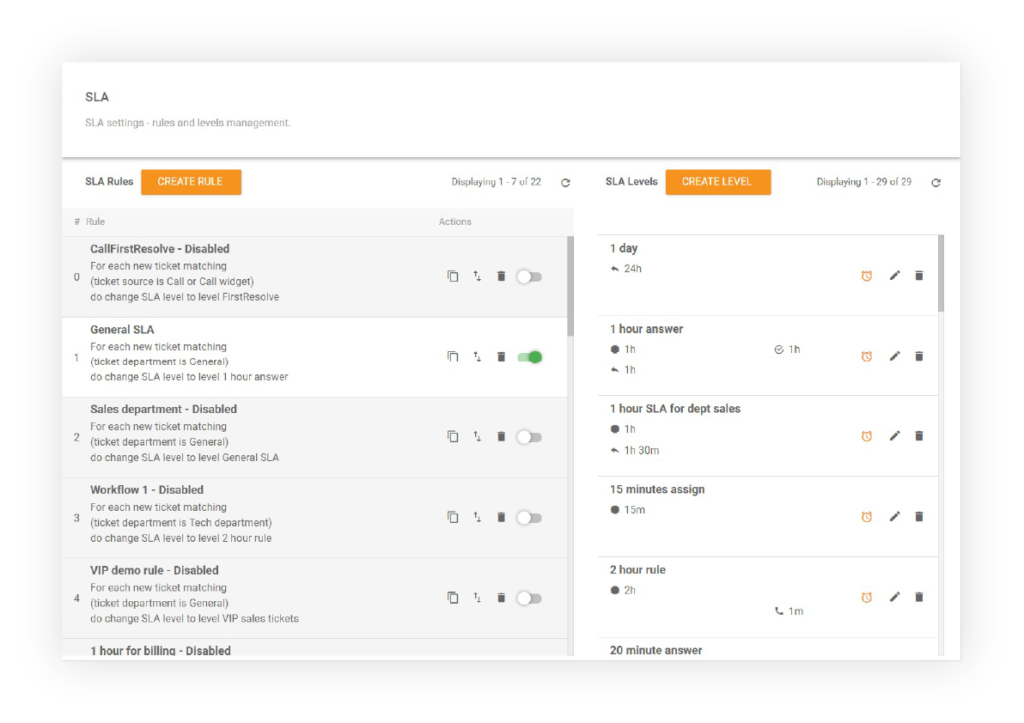The width and height of the screenshot is (1024, 723).
Task: Click the SLA Levels list scrollbar
Action: tap(941, 274)
